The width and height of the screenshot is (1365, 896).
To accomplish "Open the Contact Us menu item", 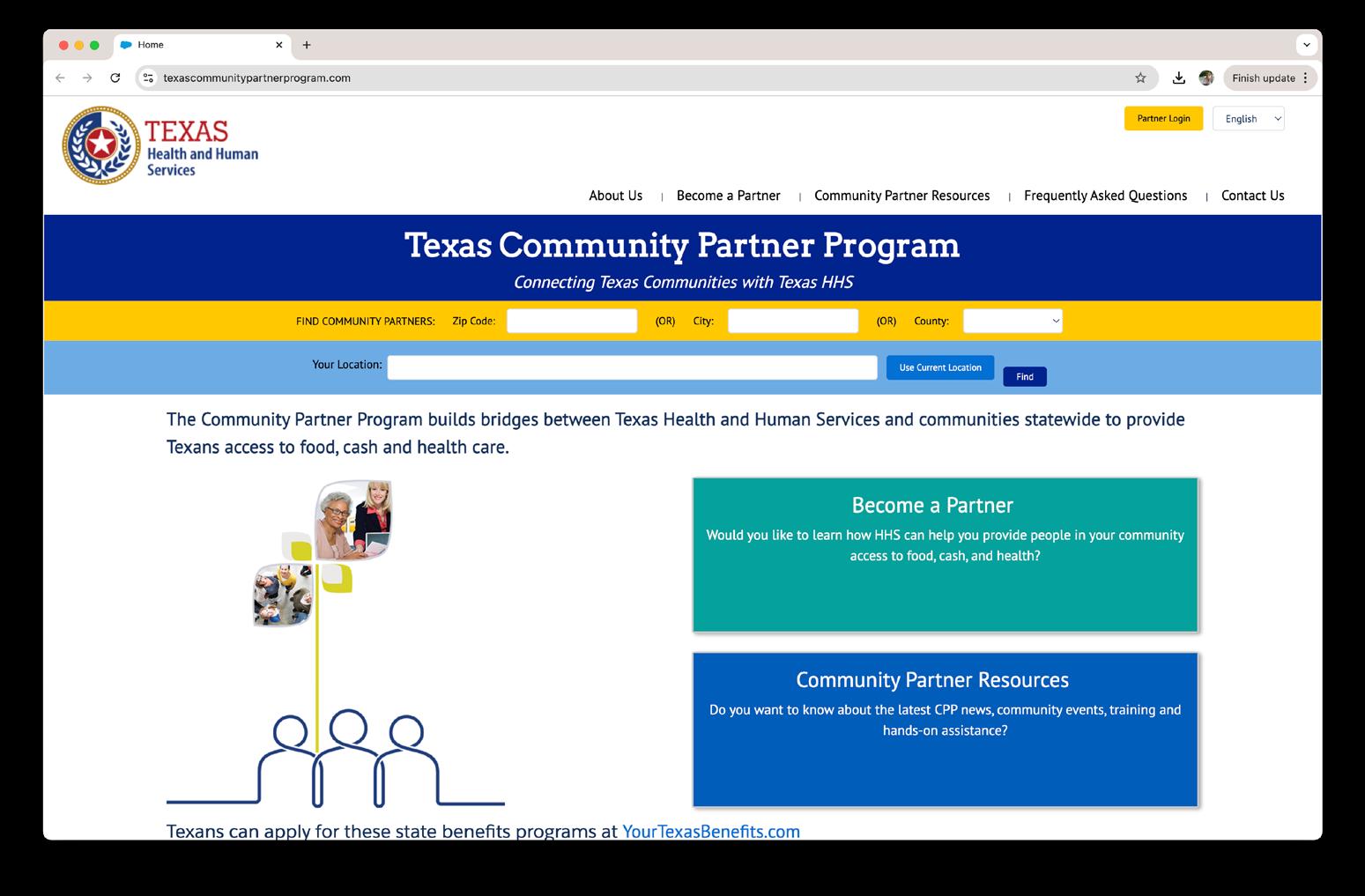I will (1252, 196).
